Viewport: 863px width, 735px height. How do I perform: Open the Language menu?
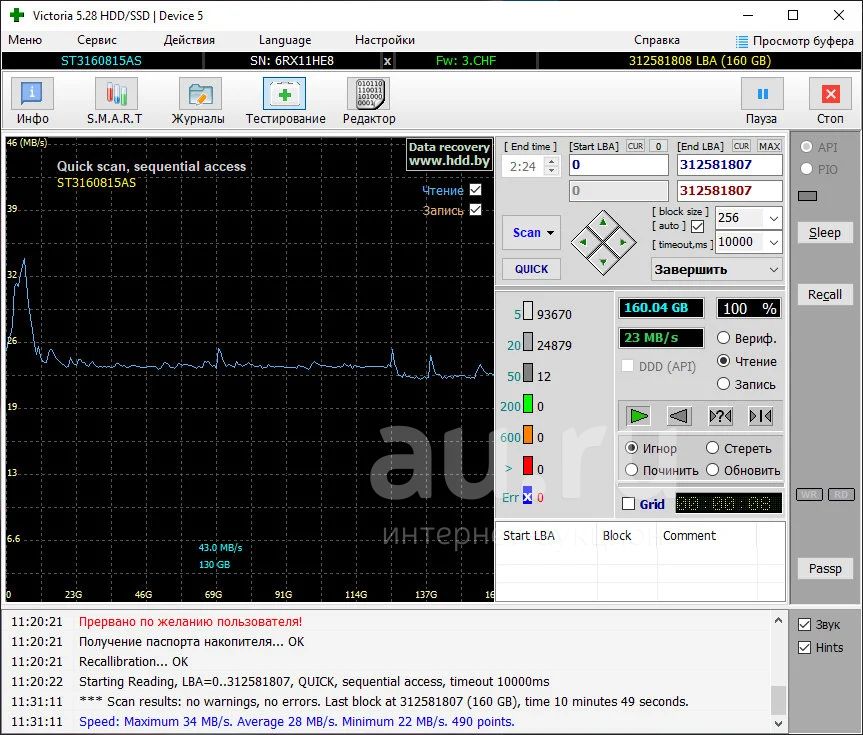pyautogui.click(x=285, y=40)
